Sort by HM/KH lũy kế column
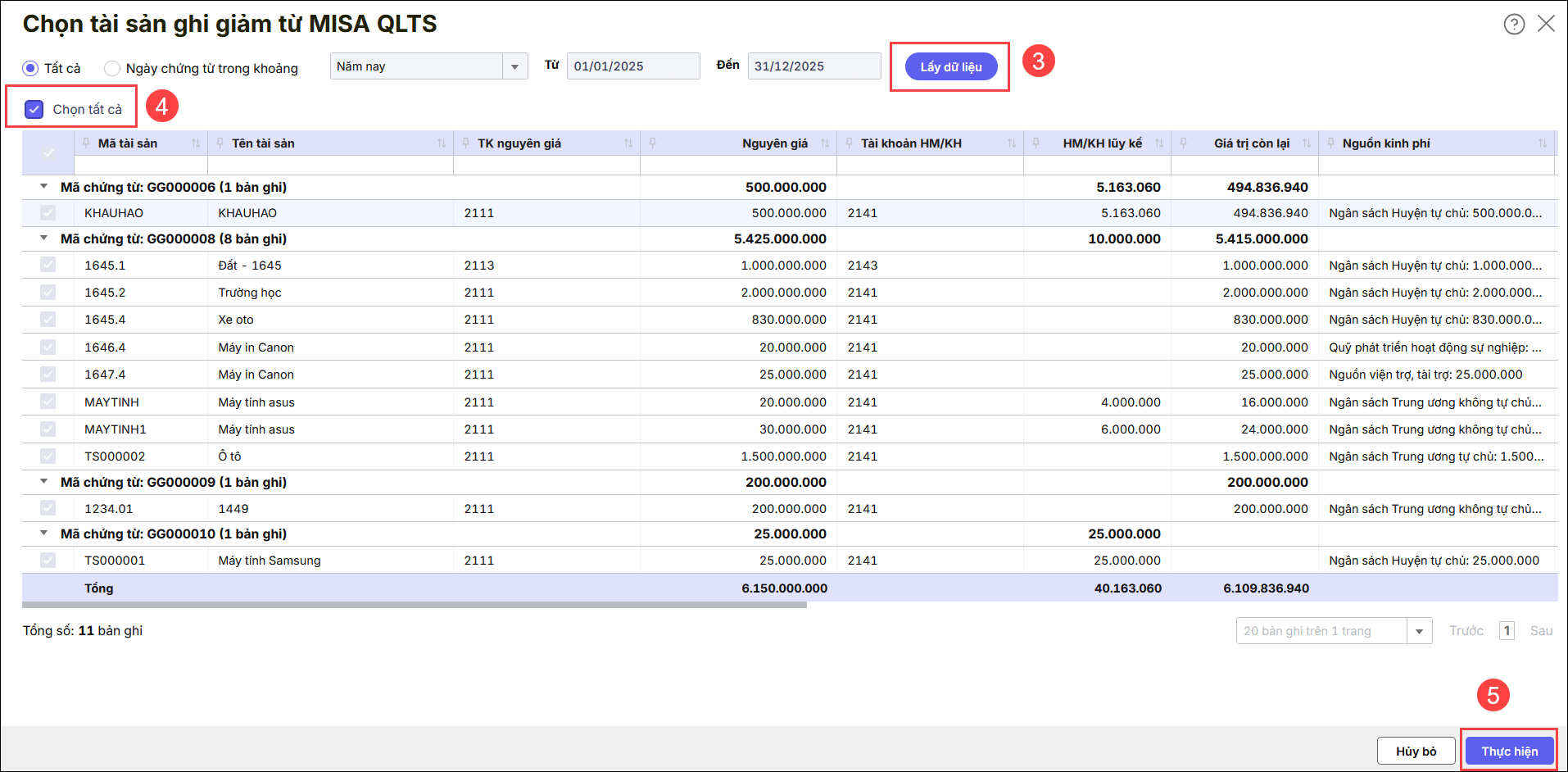This screenshot has height=772, width=1568. tap(1159, 143)
